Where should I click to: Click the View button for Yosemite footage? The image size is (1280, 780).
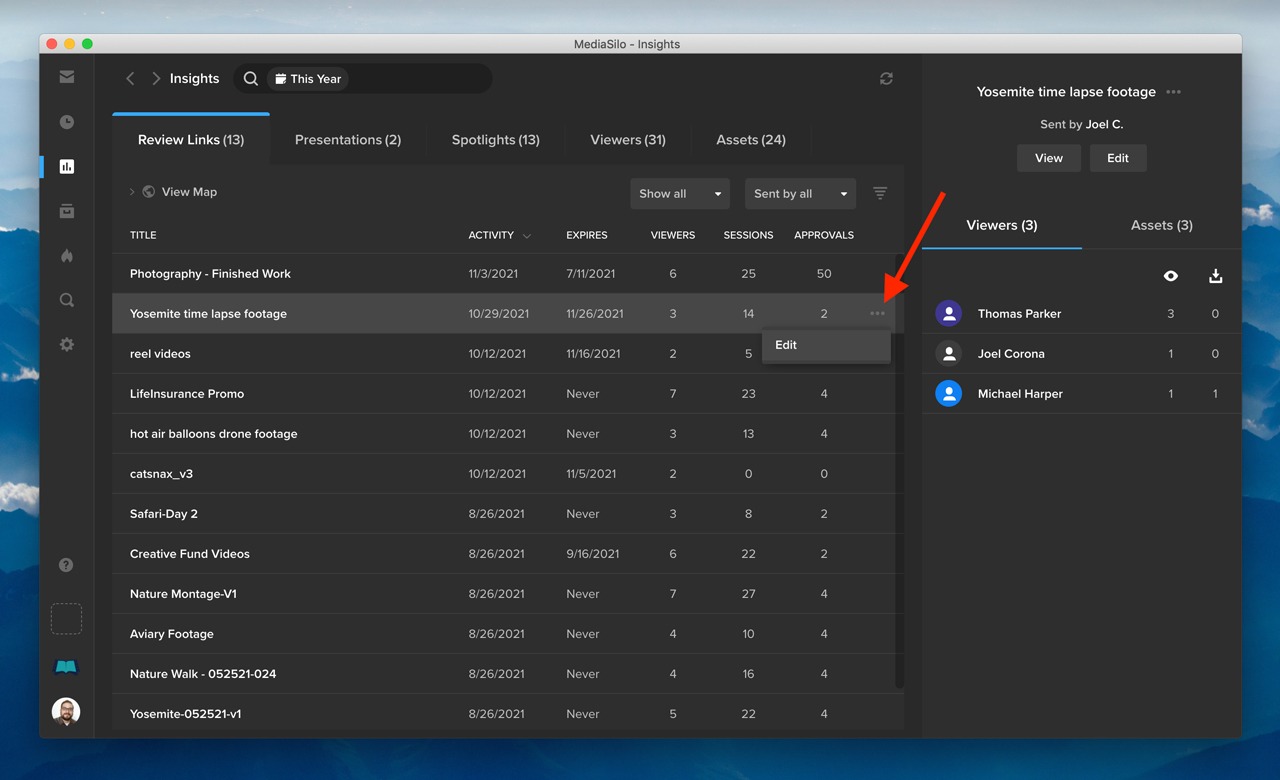click(1048, 158)
